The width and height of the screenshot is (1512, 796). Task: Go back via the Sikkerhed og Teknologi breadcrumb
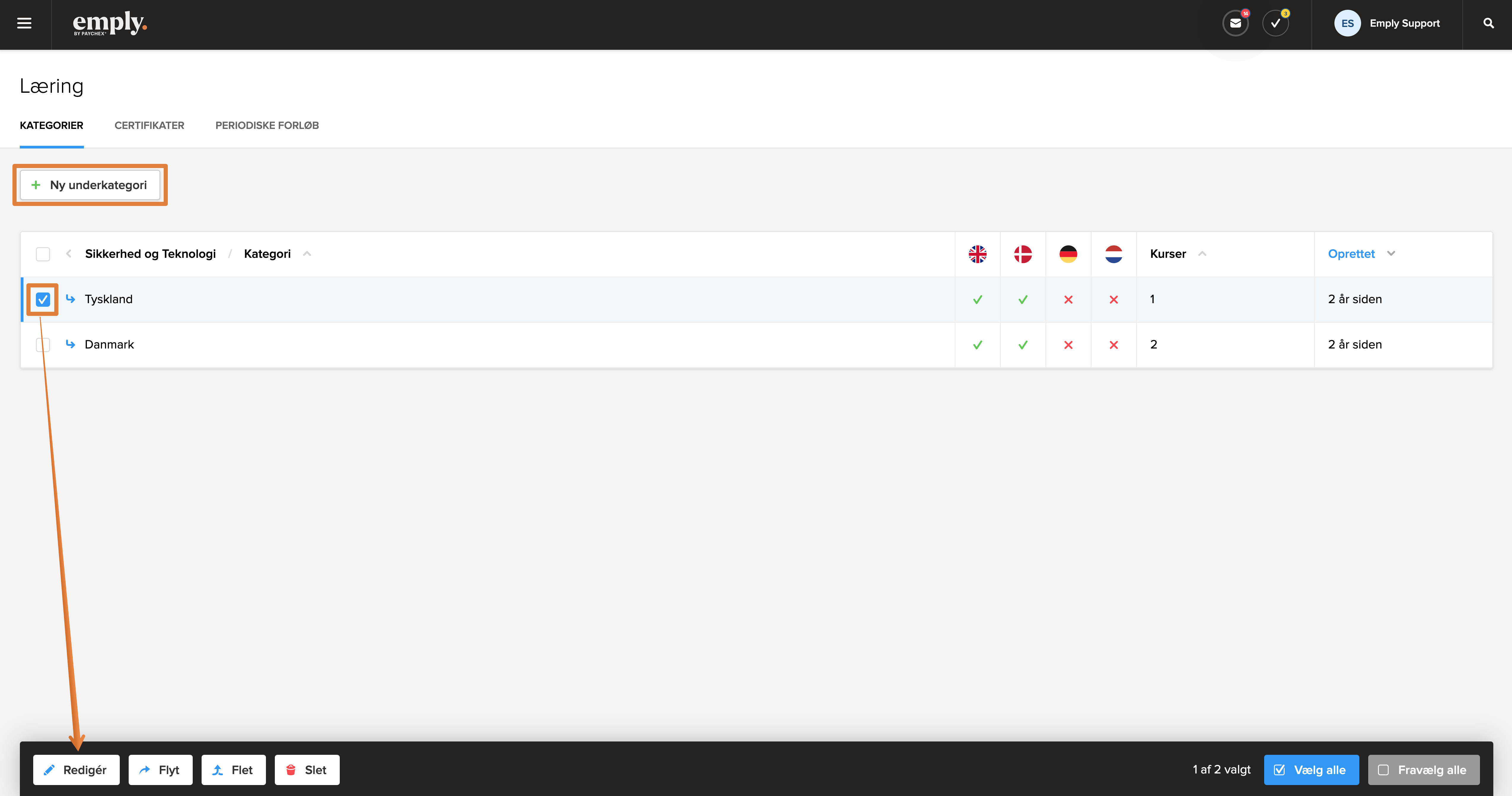coord(150,254)
